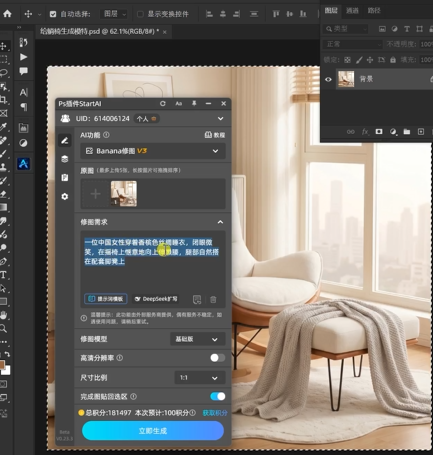
Task: Switch to the 通道 tab
Action: tap(352, 11)
